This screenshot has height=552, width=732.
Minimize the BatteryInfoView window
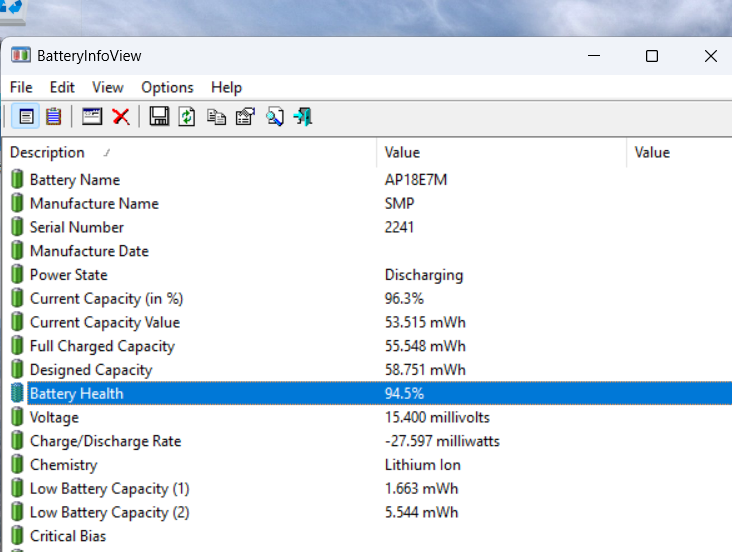click(594, 56)
